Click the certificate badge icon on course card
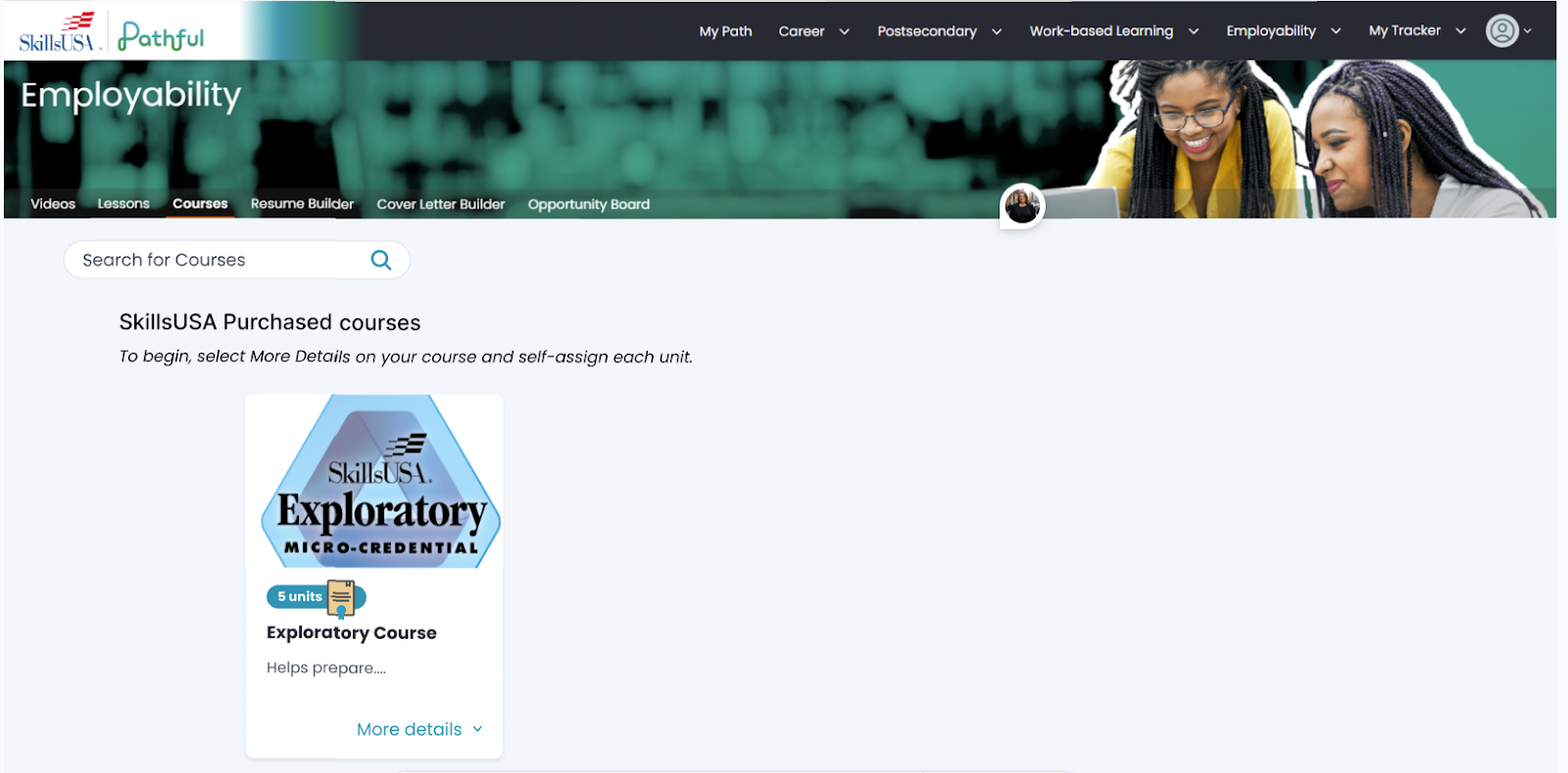Screen dimensions: 1568x773 [341, 599]
